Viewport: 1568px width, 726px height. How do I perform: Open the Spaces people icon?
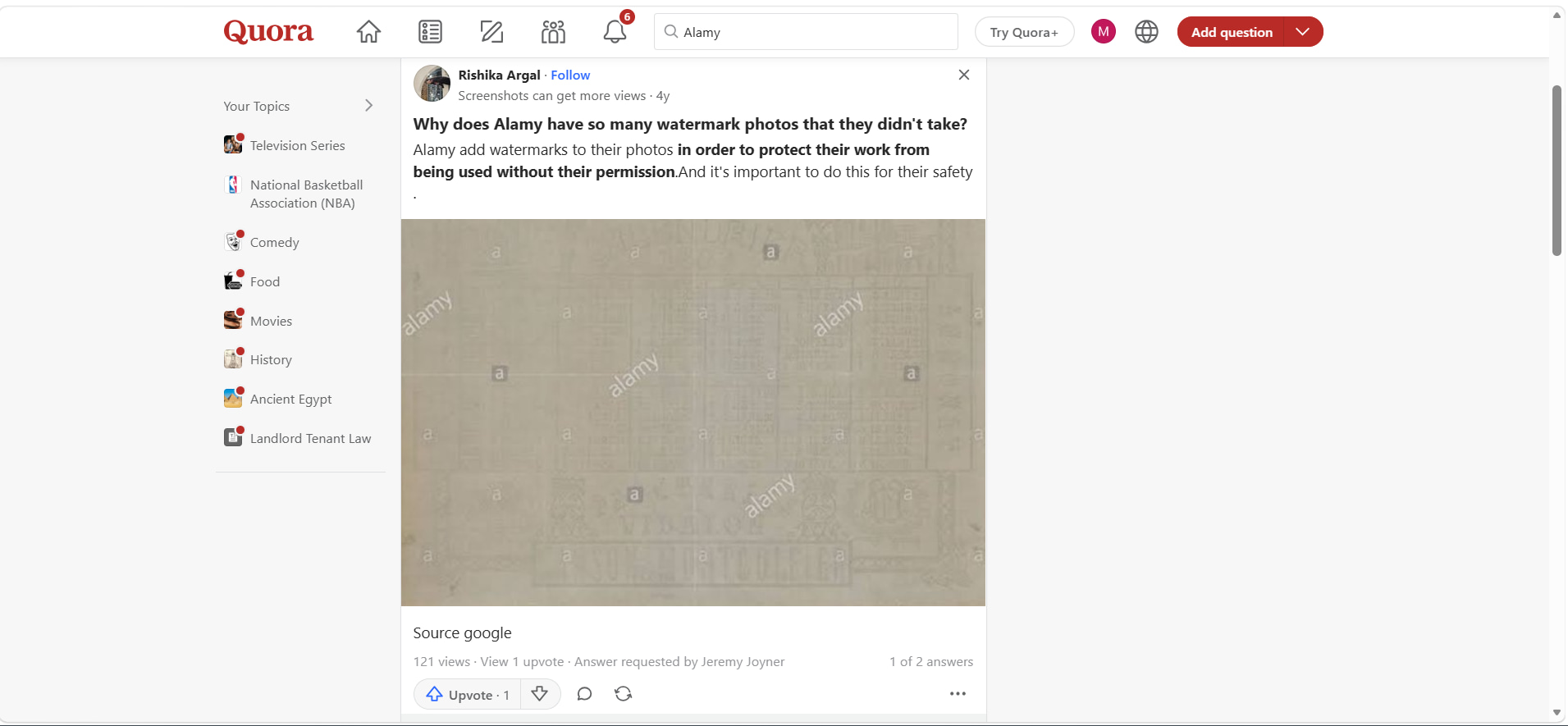pos(553,32)
